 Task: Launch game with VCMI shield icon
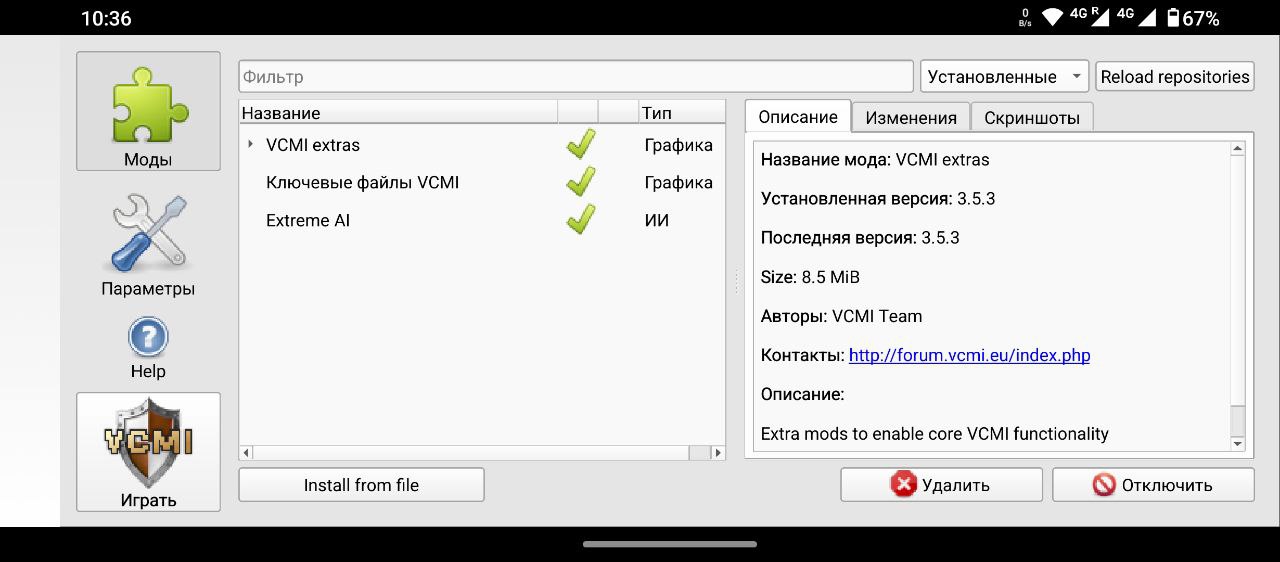pyautogui.click(x=148, y=452)
